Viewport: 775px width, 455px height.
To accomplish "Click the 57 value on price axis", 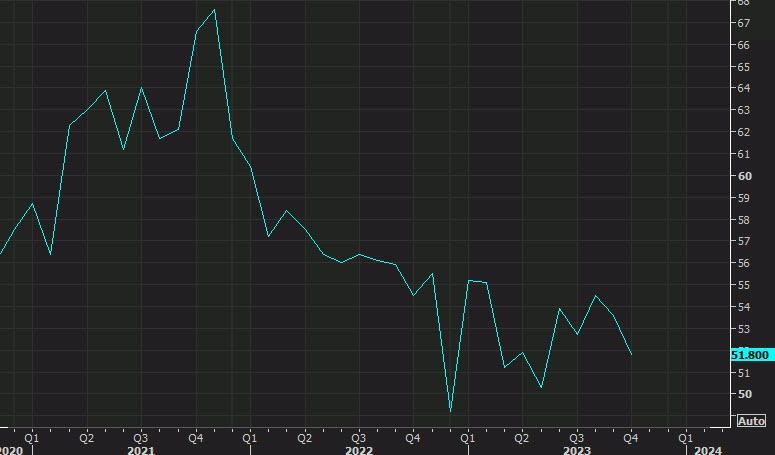I will (744, 241).
